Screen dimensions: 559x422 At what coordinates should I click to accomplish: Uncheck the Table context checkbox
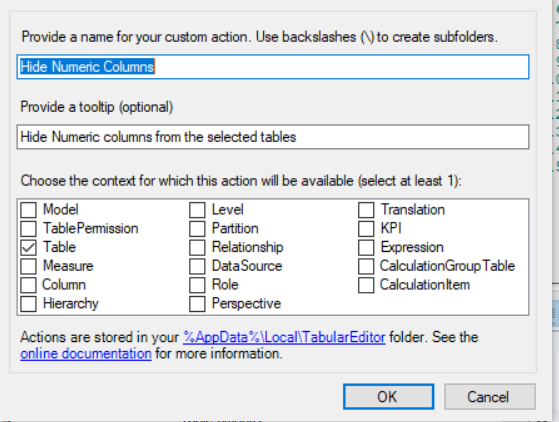28,247
